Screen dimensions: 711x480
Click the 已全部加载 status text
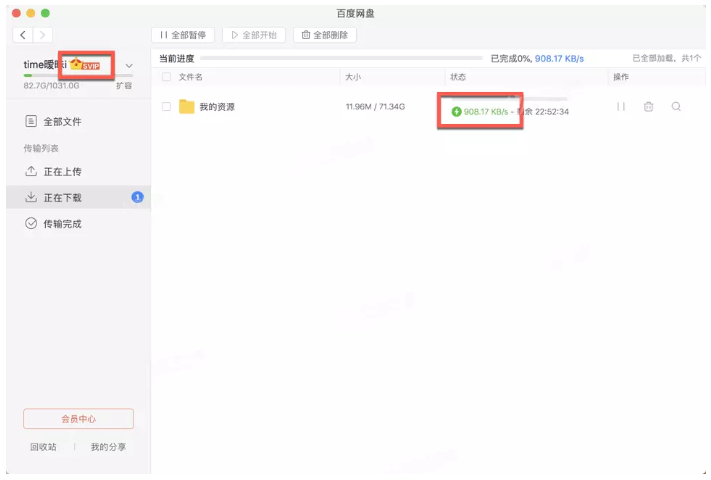pyautogui.click(x=667, y=58)
